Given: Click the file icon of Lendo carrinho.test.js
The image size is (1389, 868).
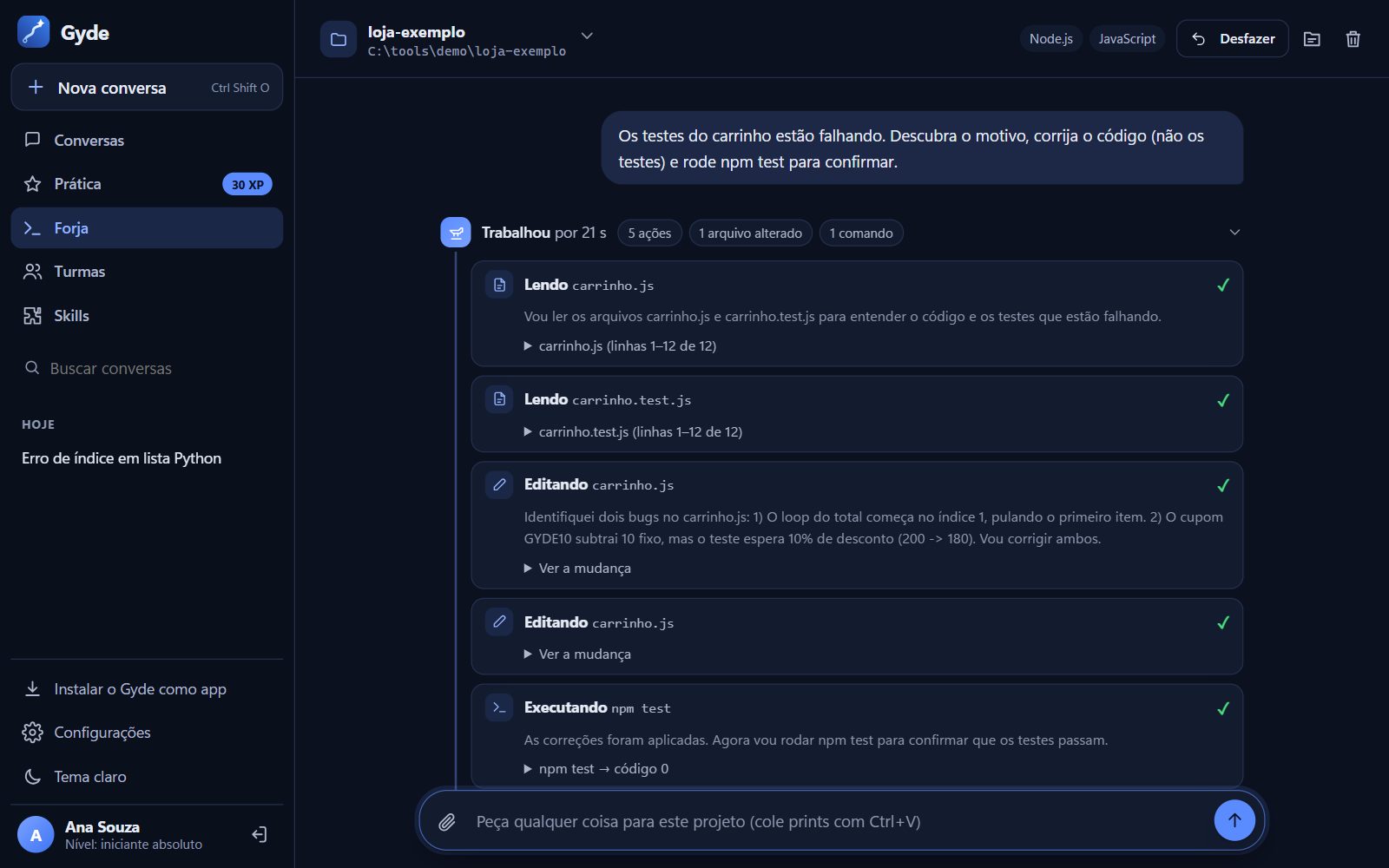Looking at the screenshot, I should [x=499, y=399].
